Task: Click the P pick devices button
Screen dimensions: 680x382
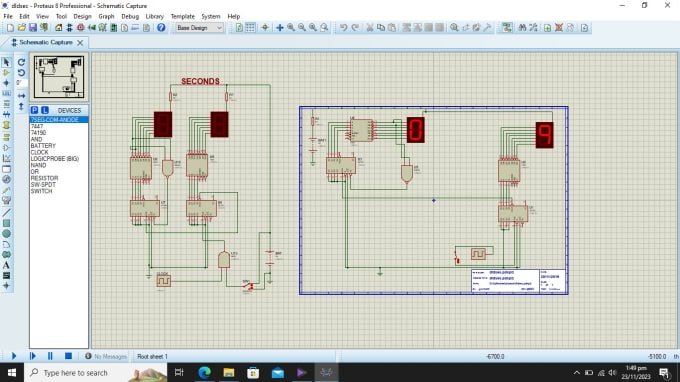Action: [34, 110]
